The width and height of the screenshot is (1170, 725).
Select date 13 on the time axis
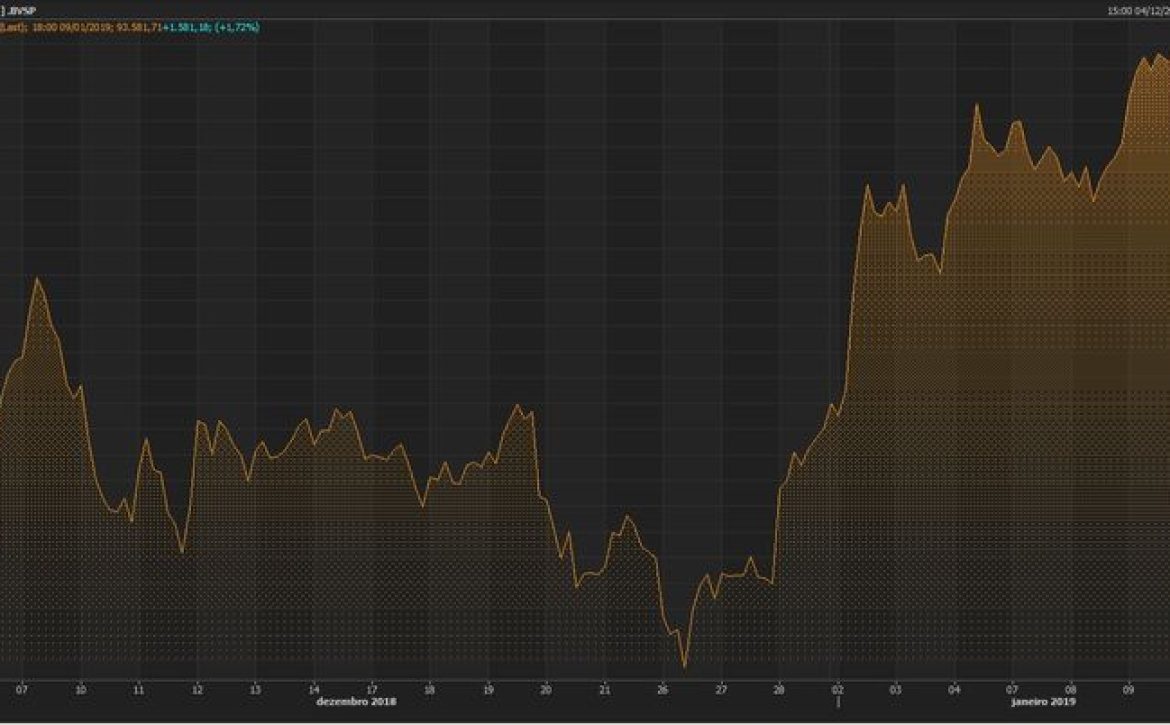pos(255,689)
